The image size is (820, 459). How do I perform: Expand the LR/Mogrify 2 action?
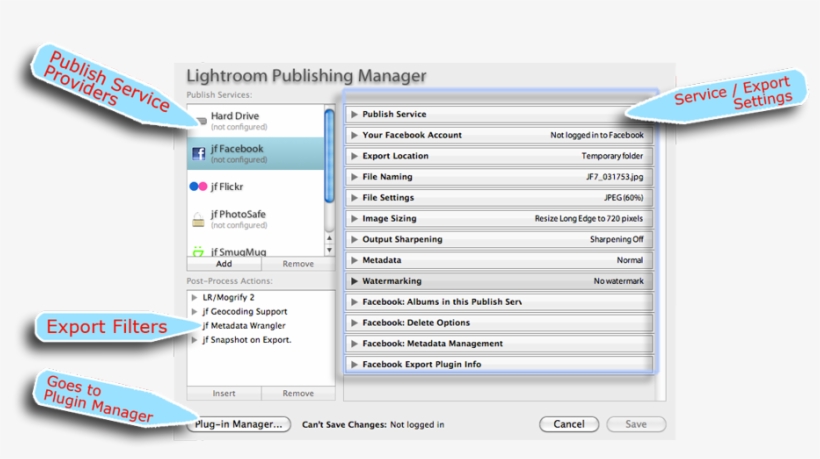[x=195, y=297]
